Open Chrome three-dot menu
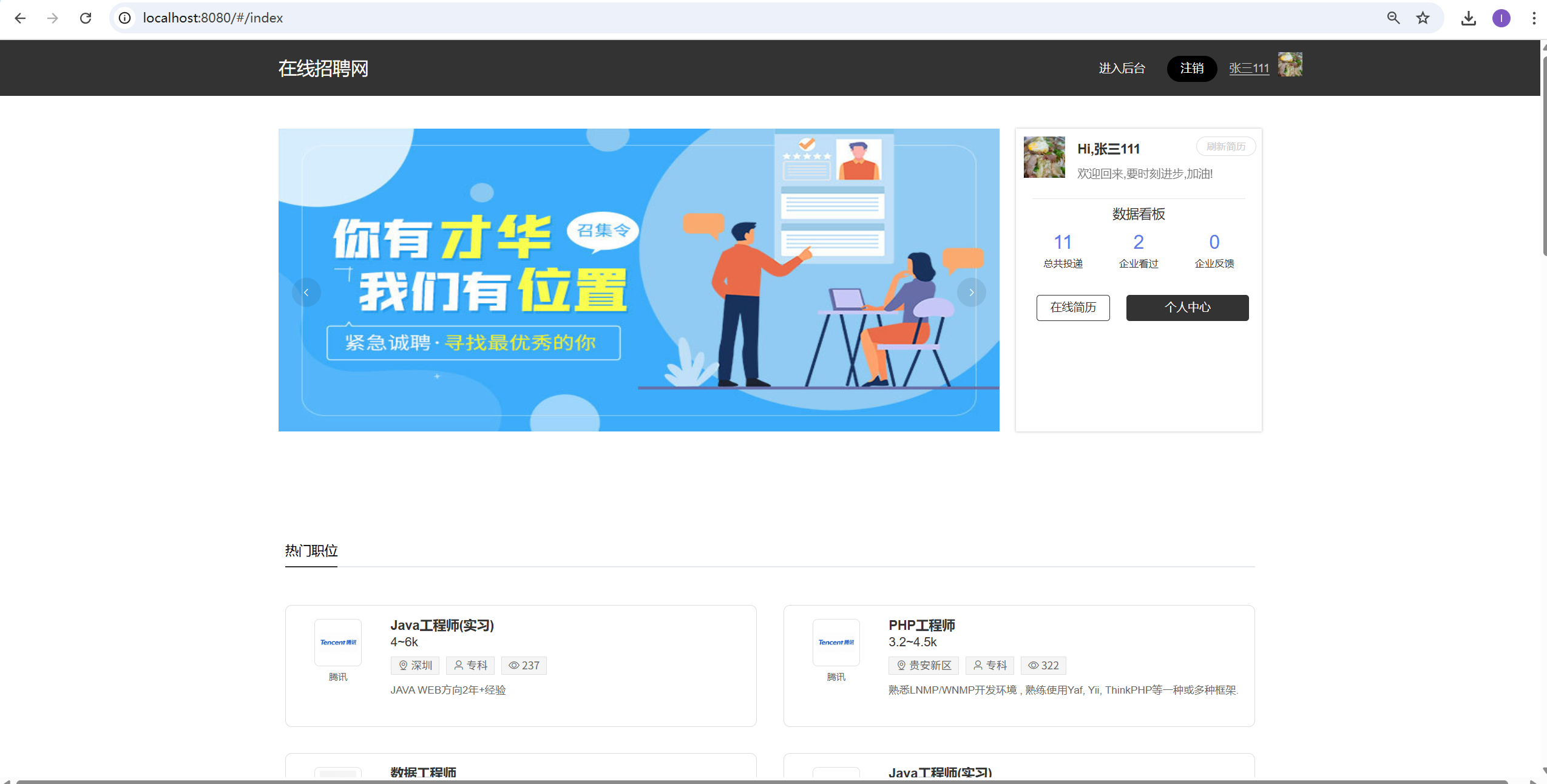The width and height of the screenshot is (1547, 784). click(x=1534, y=18)
